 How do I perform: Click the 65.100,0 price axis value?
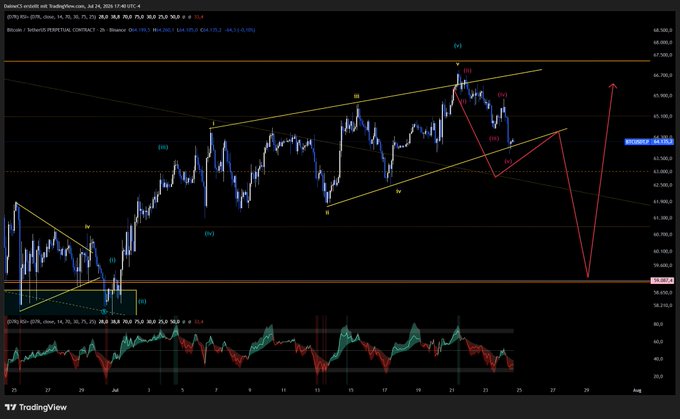(x=662, y=116)
